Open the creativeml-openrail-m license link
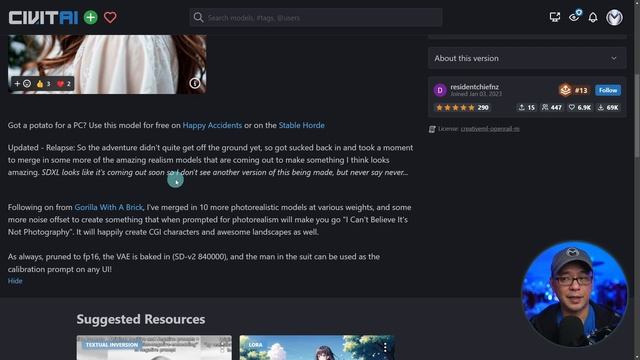Screen dimensions: 640x360 click(x=490, y=129)
